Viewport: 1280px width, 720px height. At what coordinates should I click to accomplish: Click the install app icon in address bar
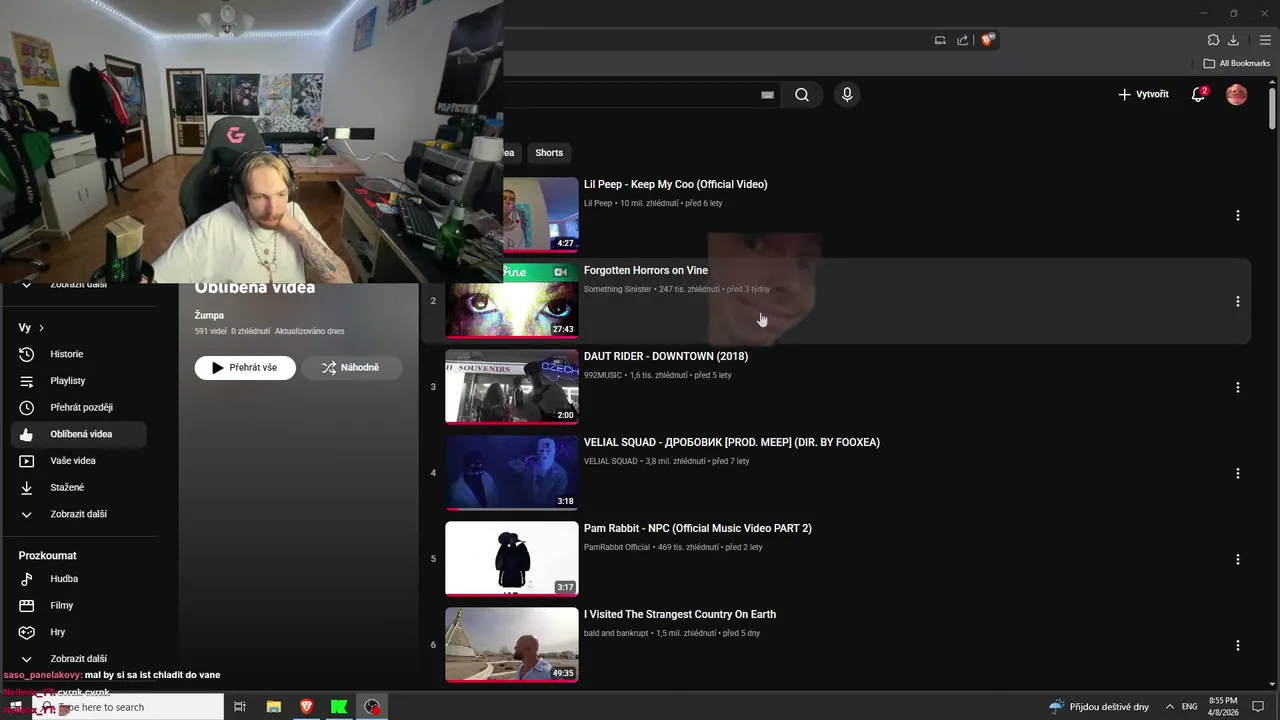[x=940, y=40]
